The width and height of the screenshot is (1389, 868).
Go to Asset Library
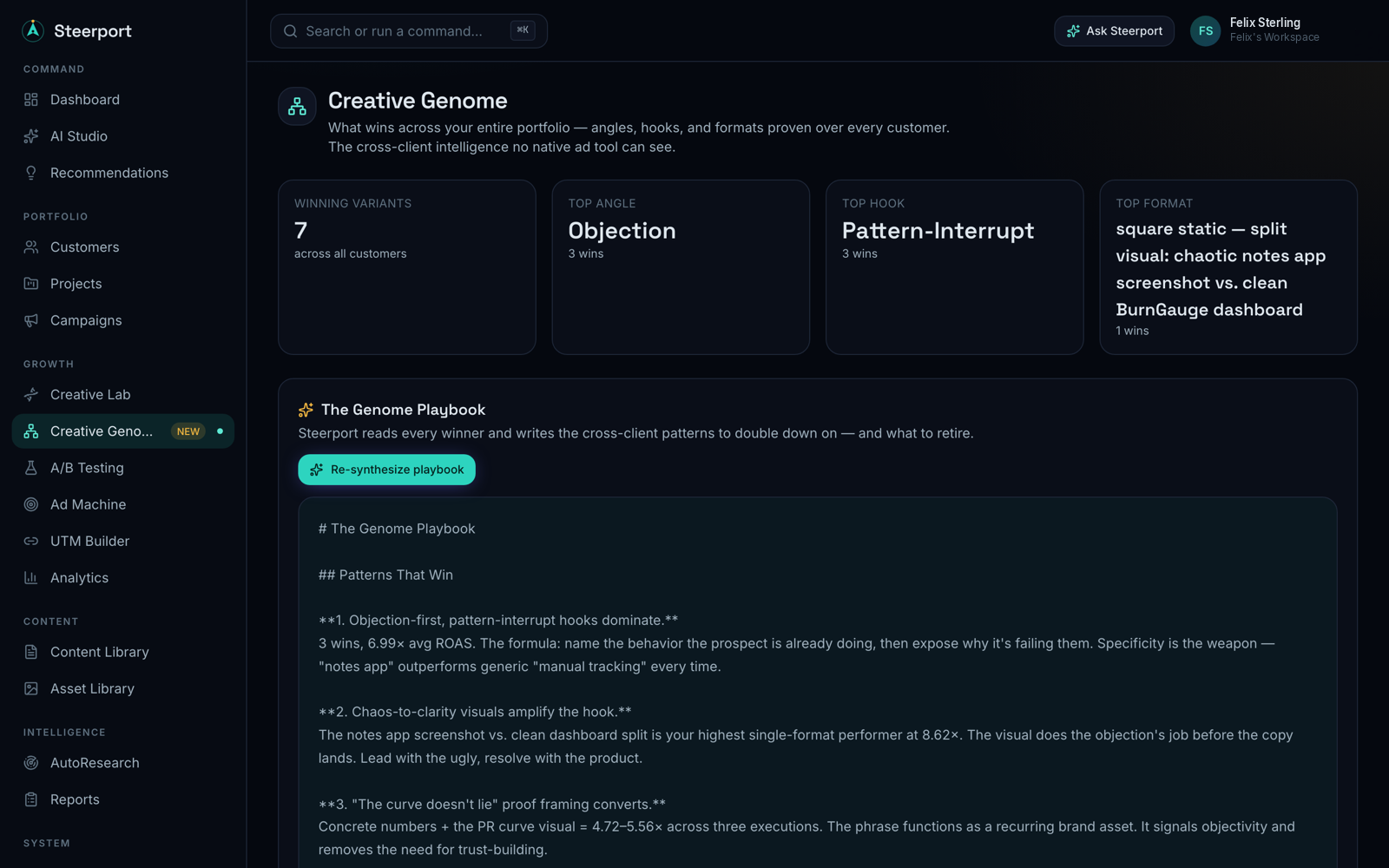(x=123, y=688)
